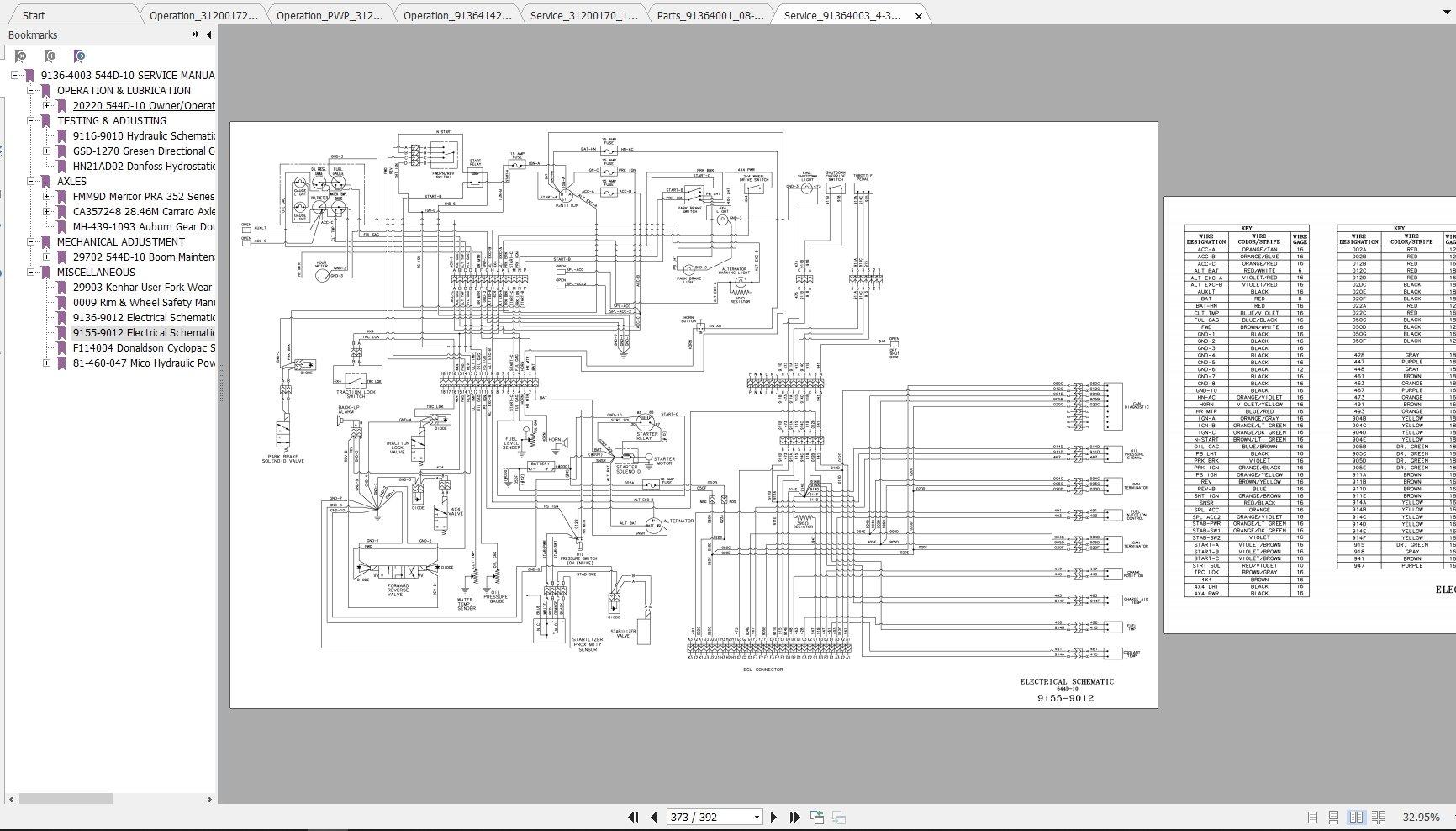
Task: Expand the 81-460-047 Mico Hydraulic bookmark
Action: [x=47, y=363]
